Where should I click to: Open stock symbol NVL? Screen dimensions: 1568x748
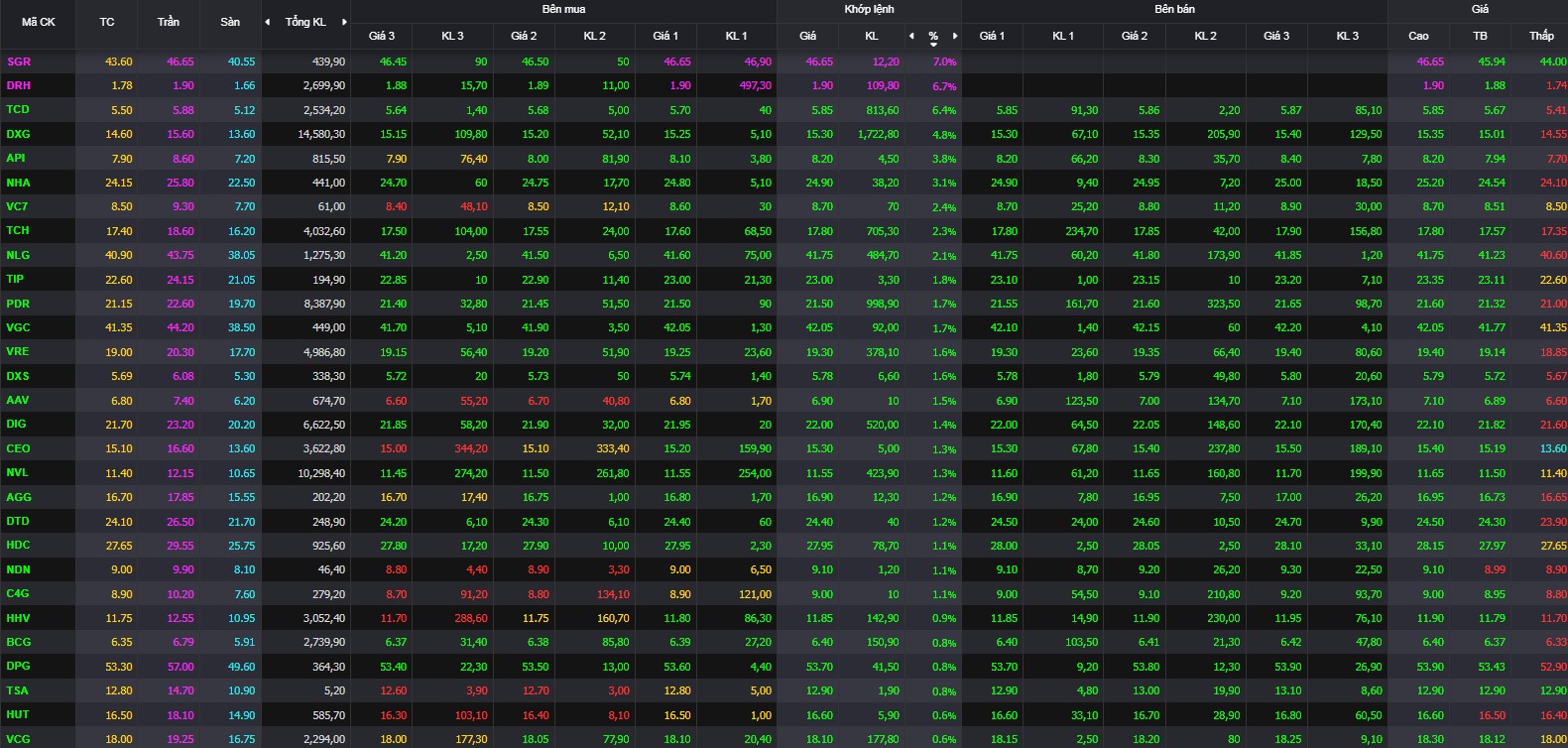tap(18, 472)
